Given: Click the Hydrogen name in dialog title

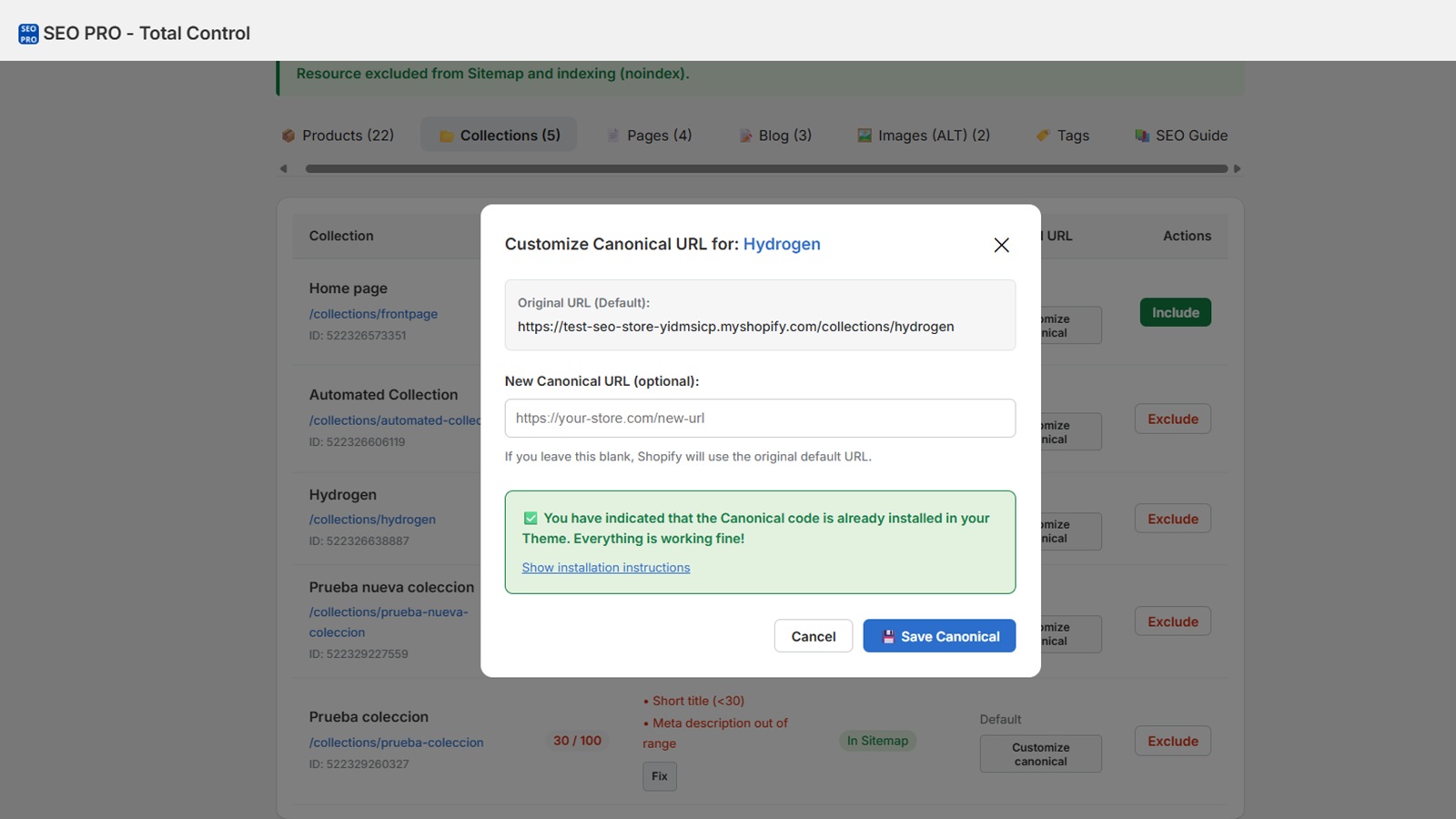Looking at the screenshot, I should pos(782,244).
